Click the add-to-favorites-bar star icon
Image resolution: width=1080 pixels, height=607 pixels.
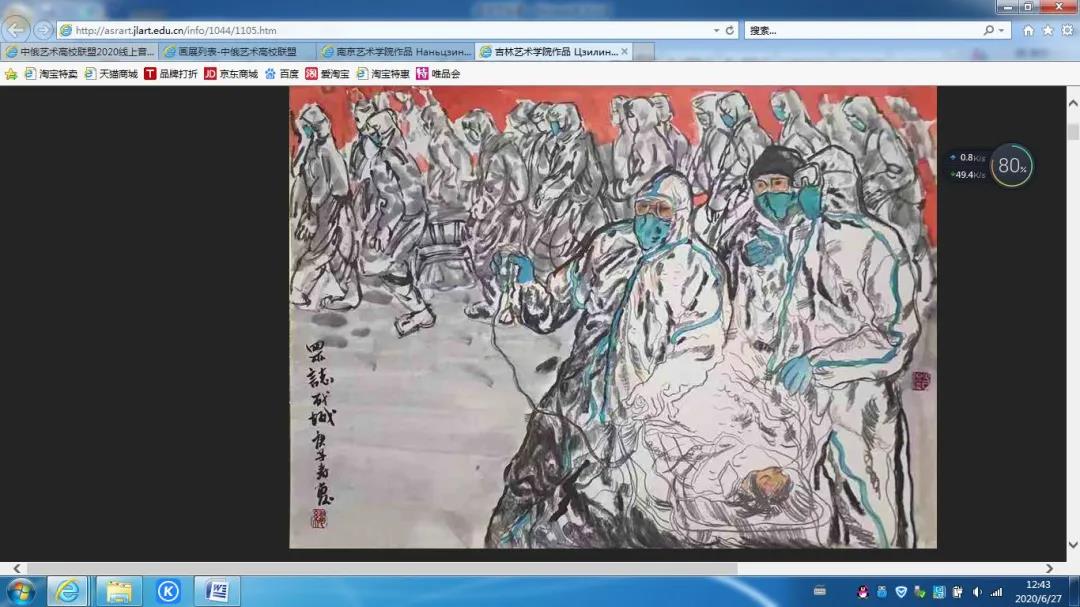11,73
